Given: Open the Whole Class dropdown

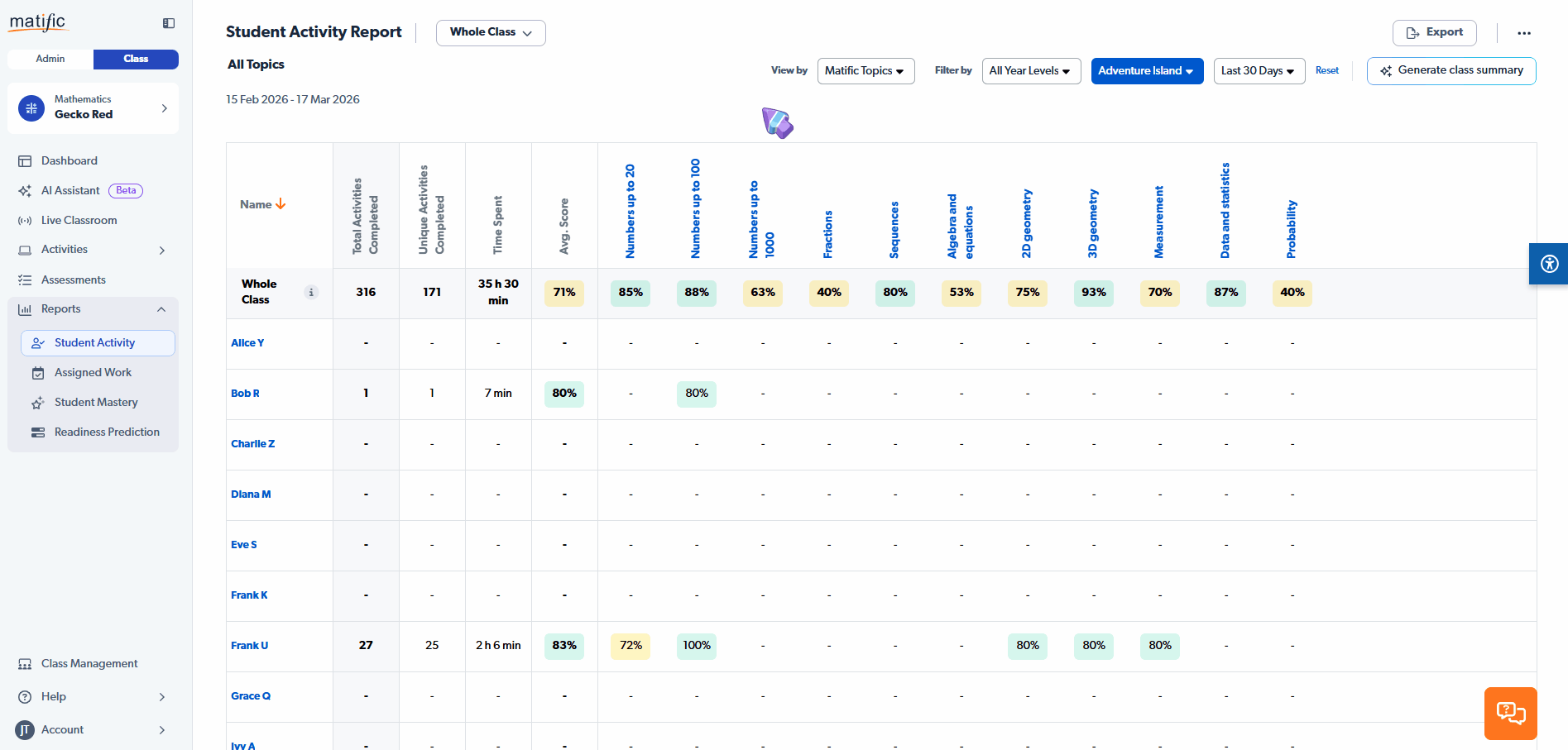Looking at the screenshot, I should [x=491, y=32].
